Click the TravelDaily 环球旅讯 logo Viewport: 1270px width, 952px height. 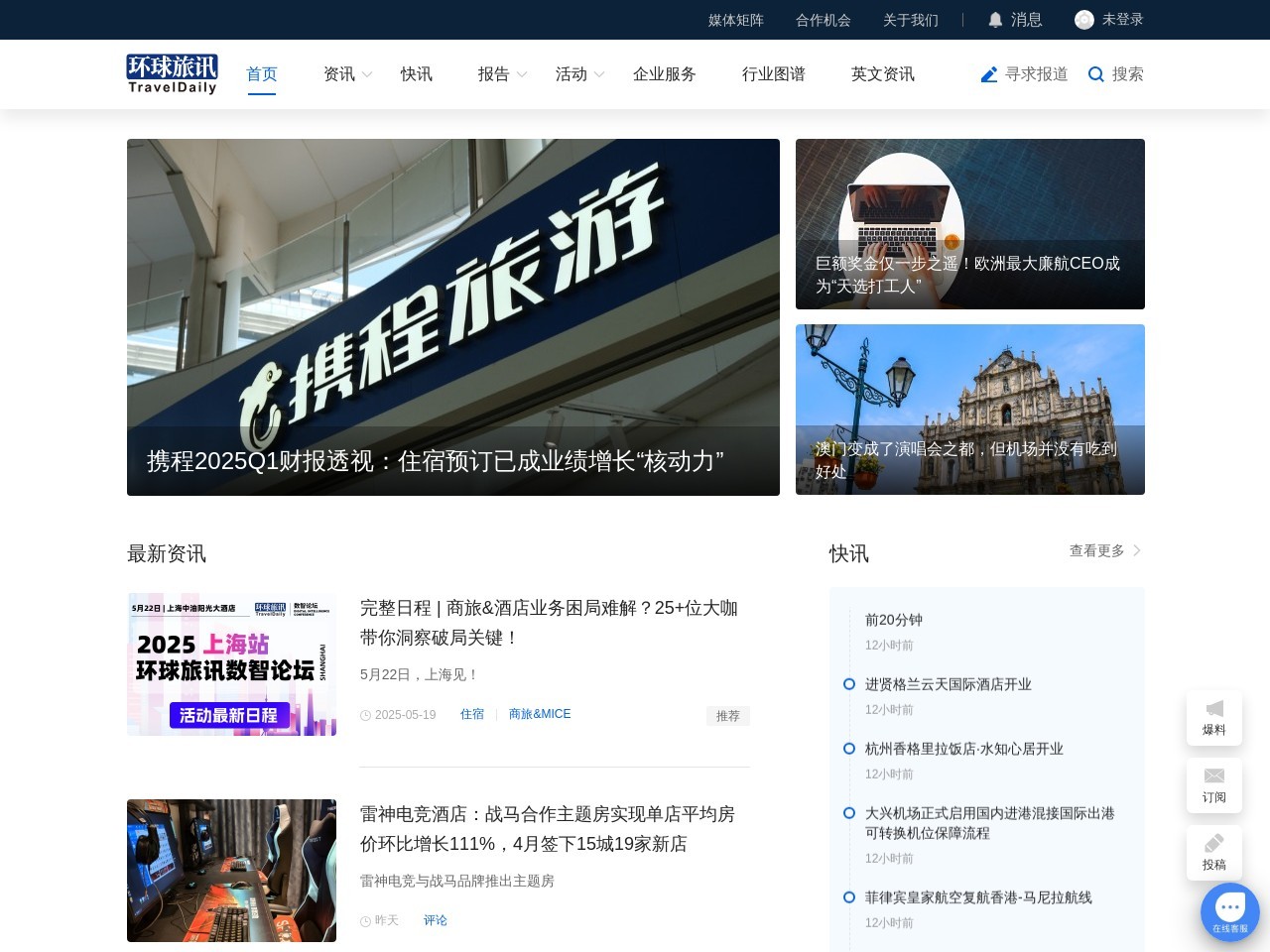[173, 74]
